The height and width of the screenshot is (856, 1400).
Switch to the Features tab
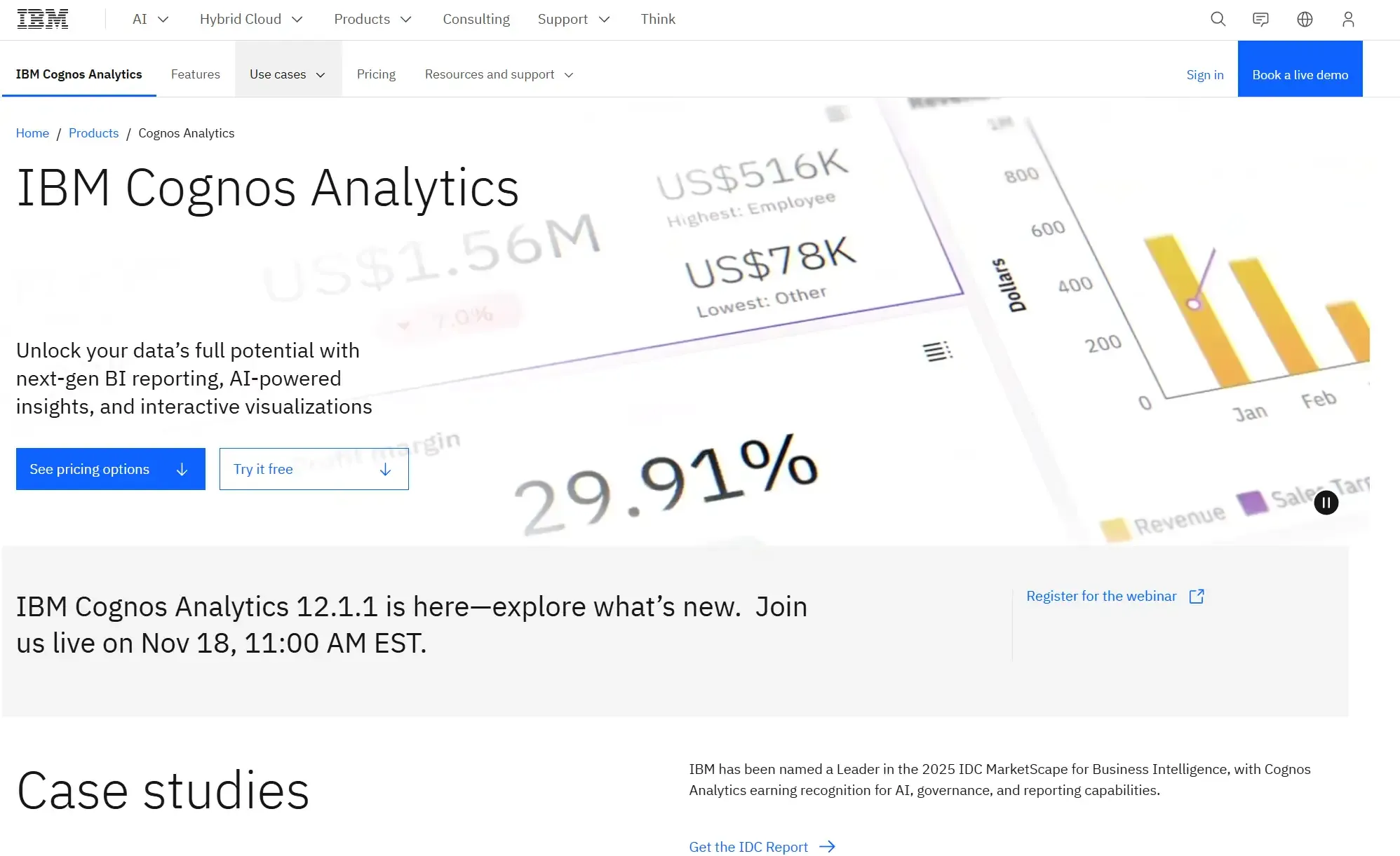pyautogui.click(x=196, y=74)
